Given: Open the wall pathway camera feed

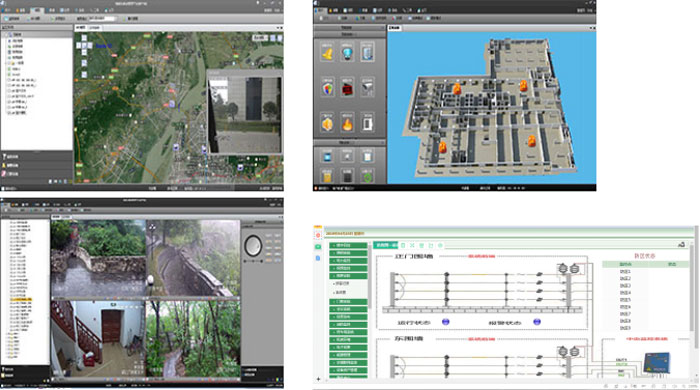Looking at the screenshot, I should point(193,258).
